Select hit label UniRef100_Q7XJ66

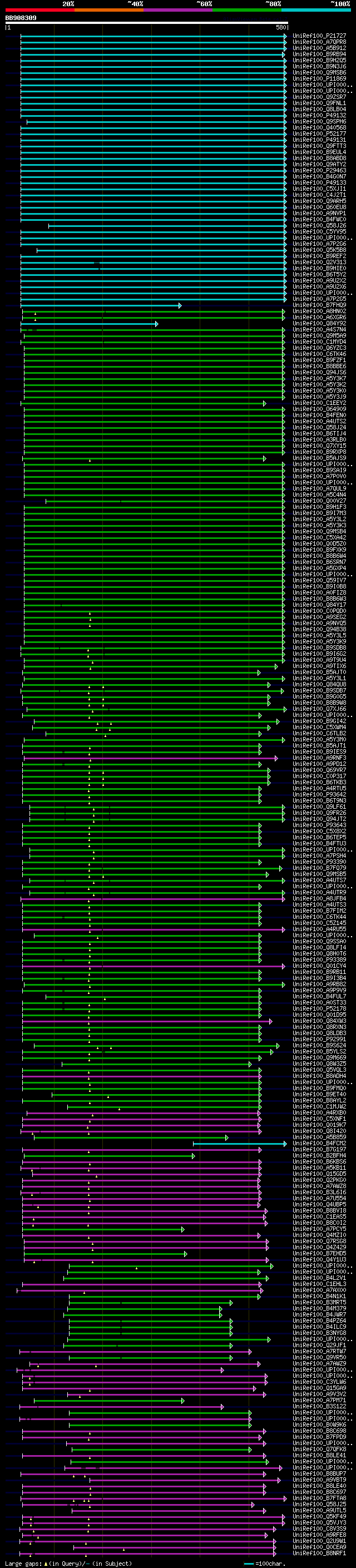pos(319,709)
